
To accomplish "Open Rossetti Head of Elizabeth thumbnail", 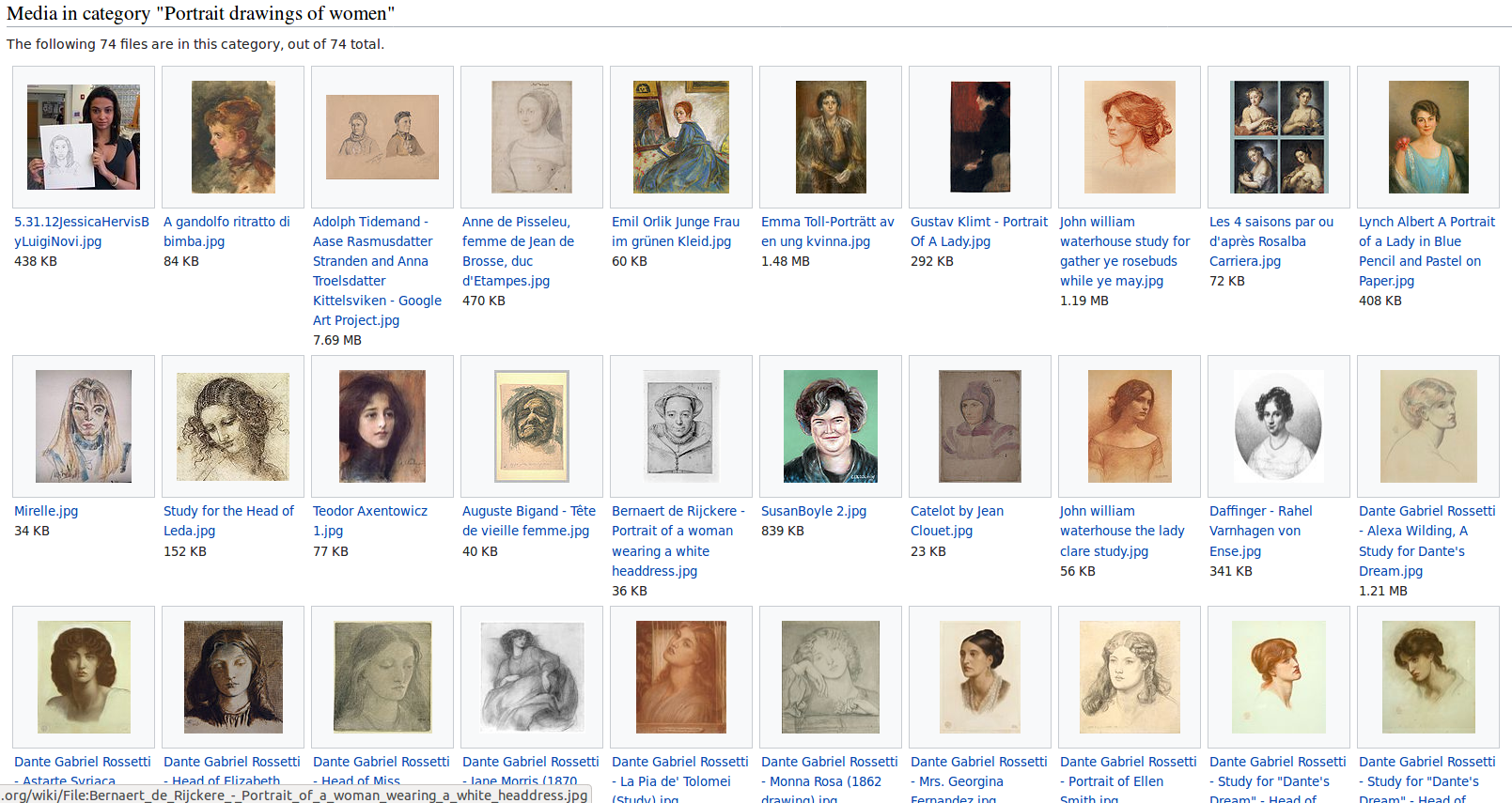I will [233, 677].
